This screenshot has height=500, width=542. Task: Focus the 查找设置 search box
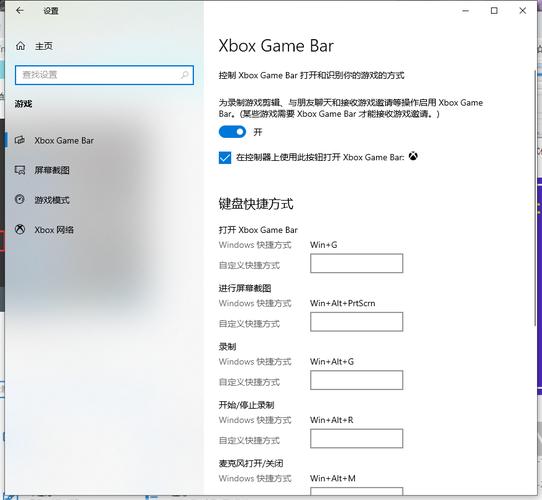coord(104,75)
